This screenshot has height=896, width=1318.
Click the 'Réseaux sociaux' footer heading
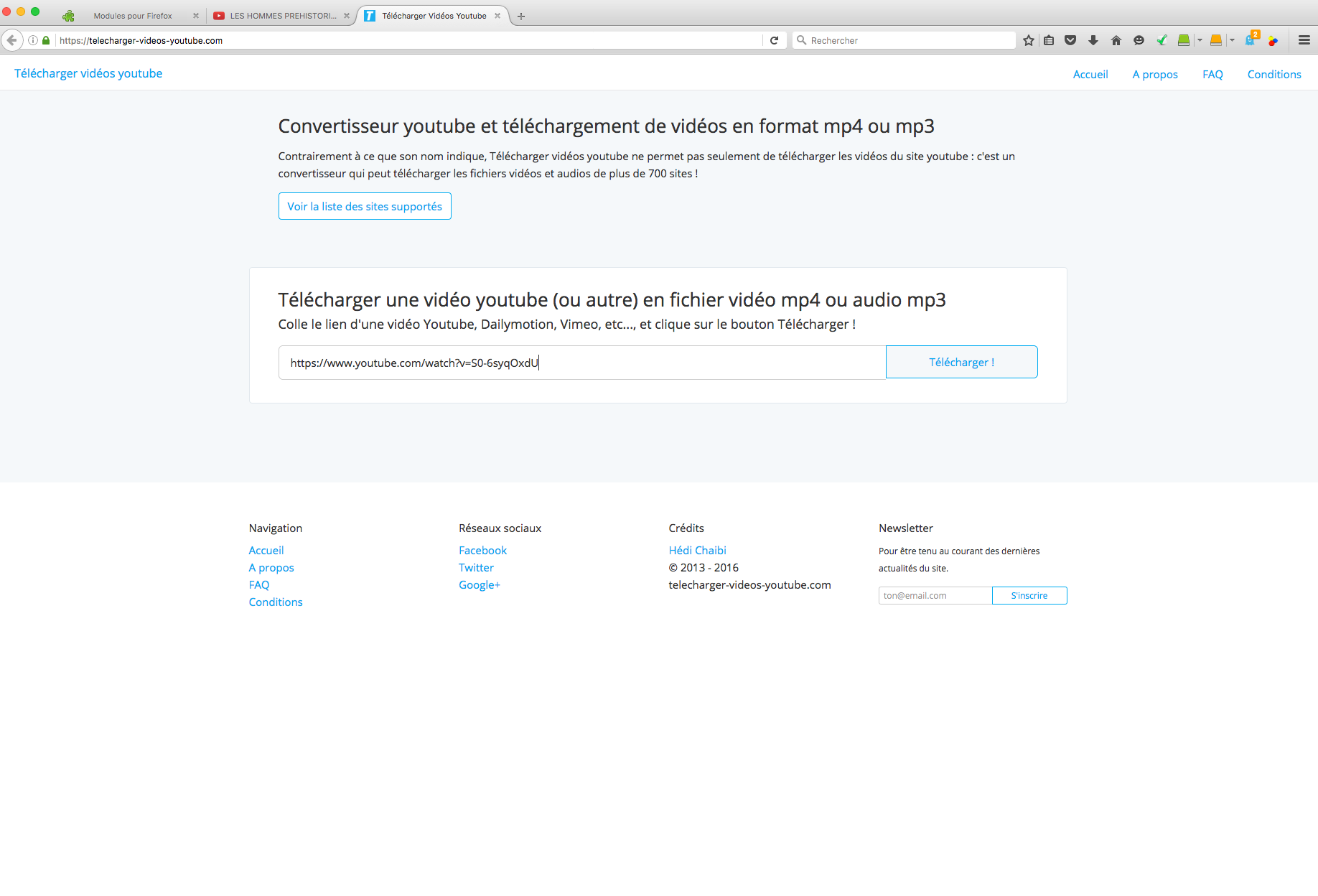click(x=500, y=528)
